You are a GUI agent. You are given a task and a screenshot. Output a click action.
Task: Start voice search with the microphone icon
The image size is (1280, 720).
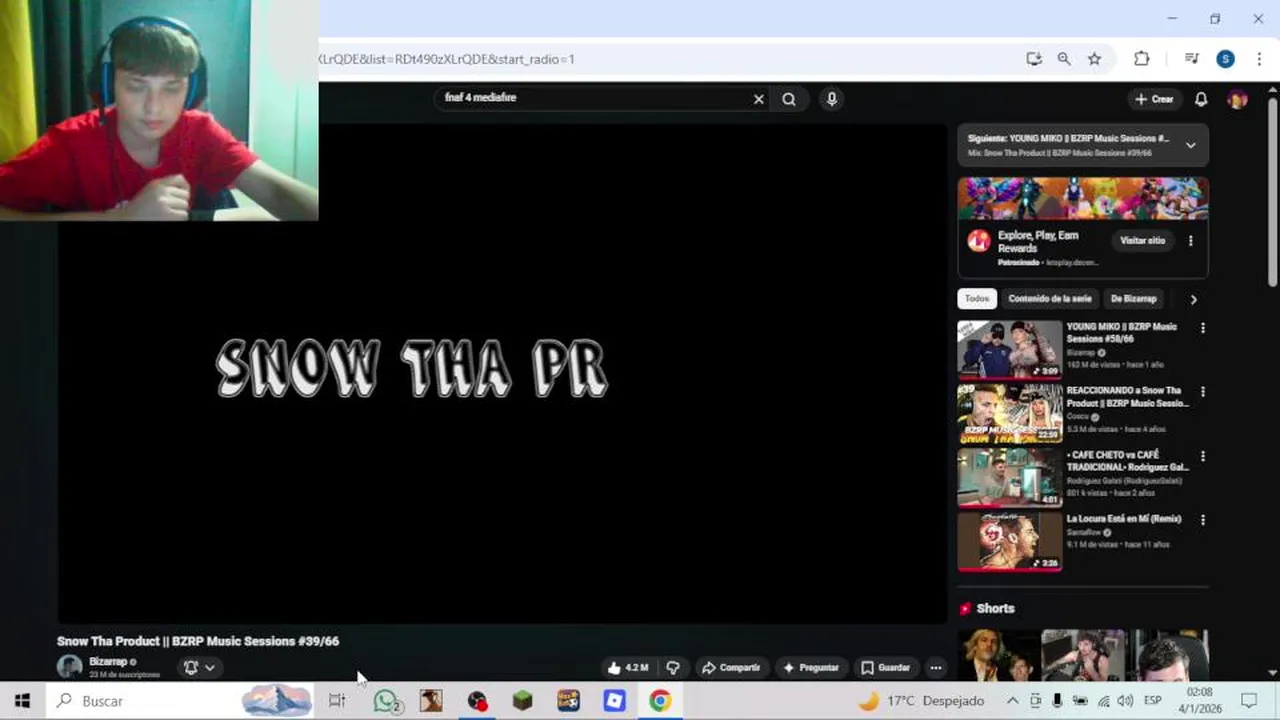click(831, 99)
